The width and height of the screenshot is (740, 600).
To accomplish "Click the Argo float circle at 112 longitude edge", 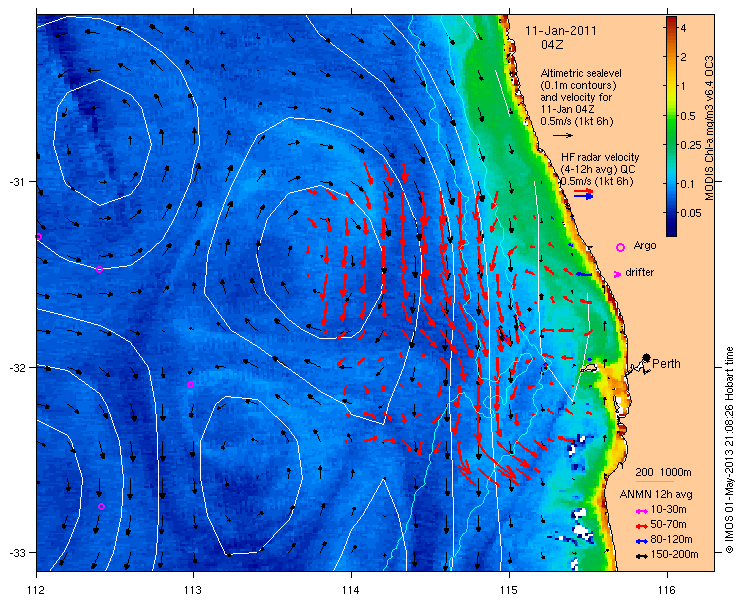I will [x=39, y=237].
